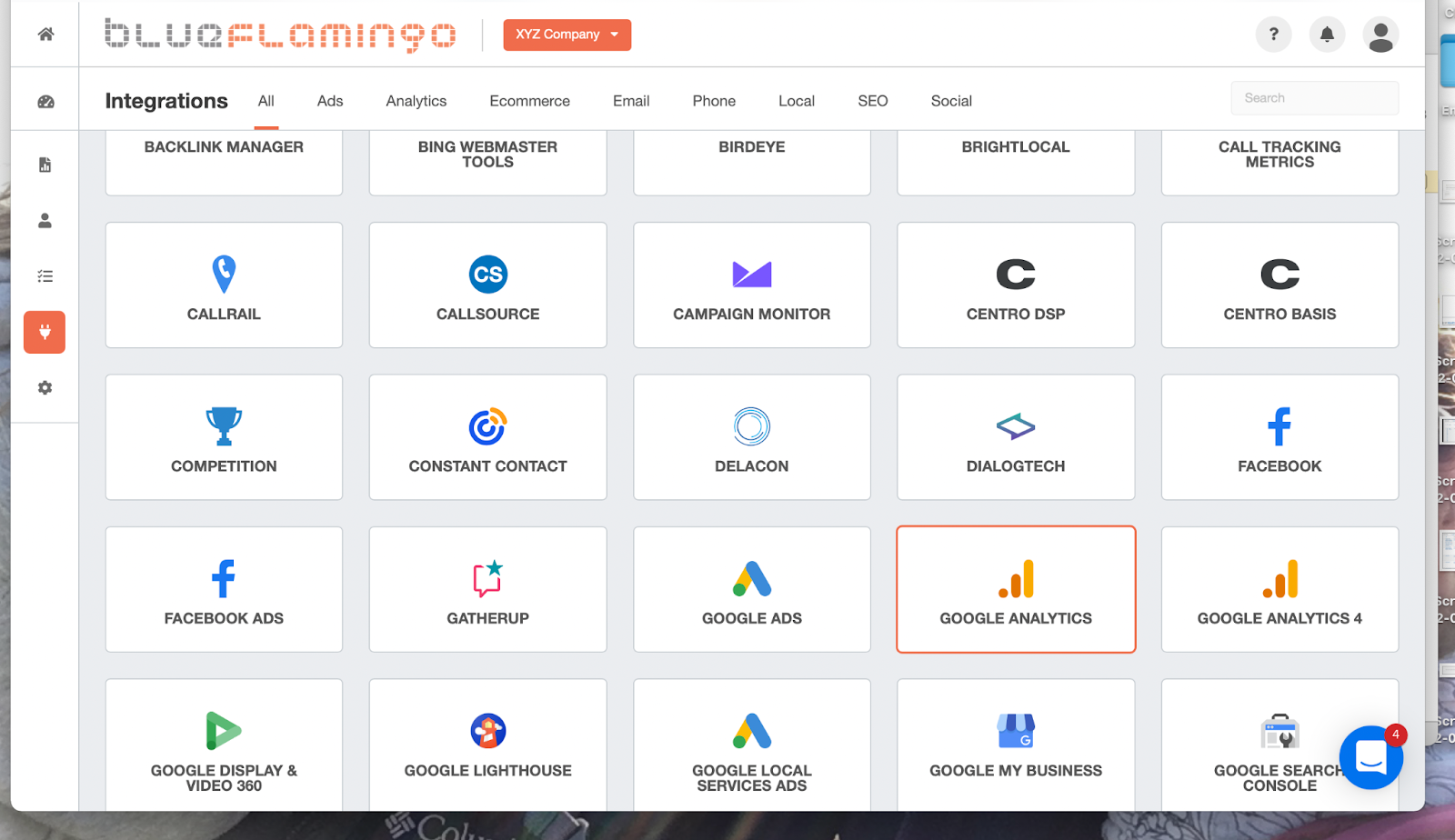Click the Google Local Services Ads icon
The image size is (1455, 840).
click(x=752, y=730)
